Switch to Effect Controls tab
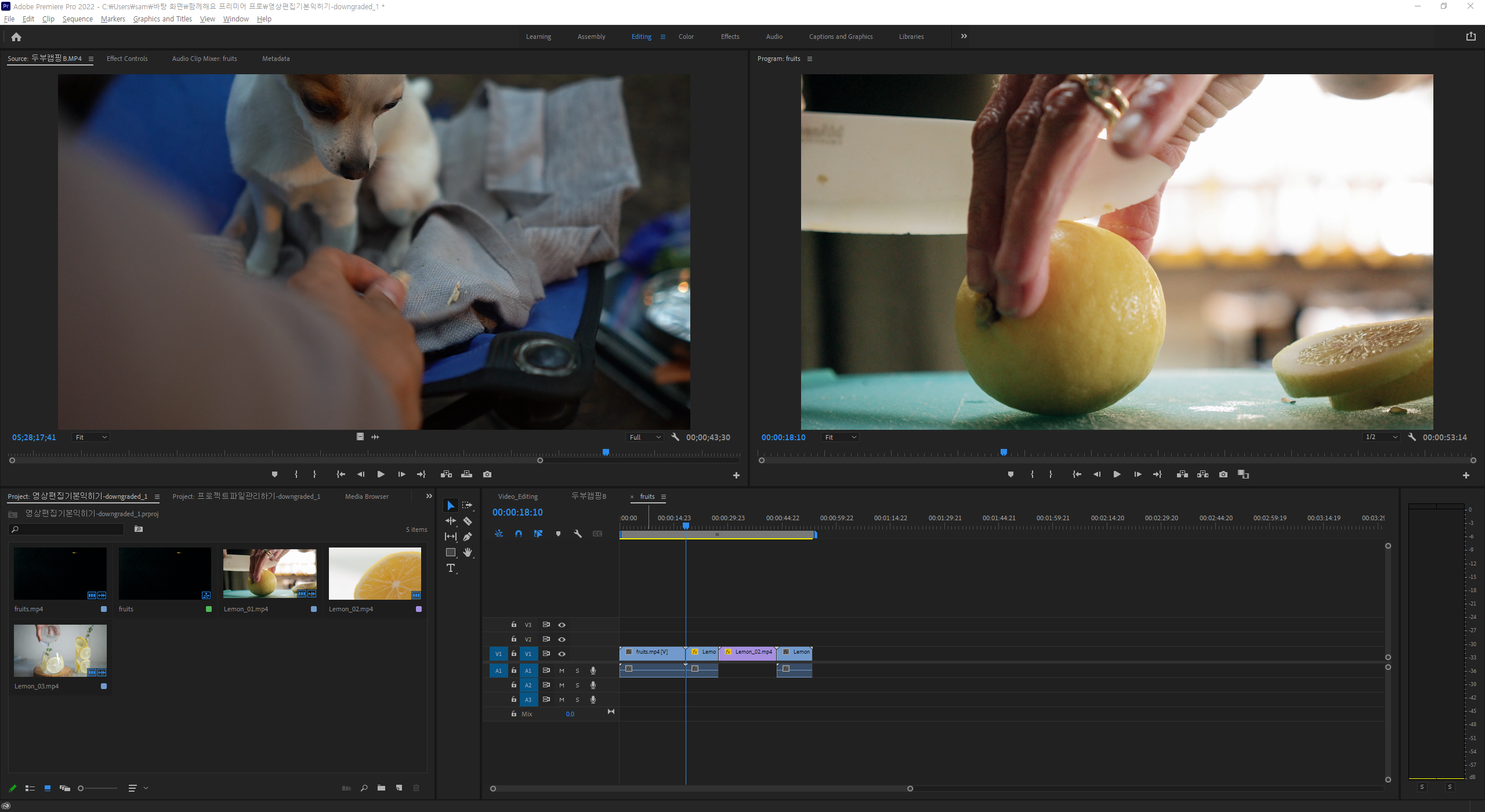Screen dimensions: 1485x812 click(127, 59)
